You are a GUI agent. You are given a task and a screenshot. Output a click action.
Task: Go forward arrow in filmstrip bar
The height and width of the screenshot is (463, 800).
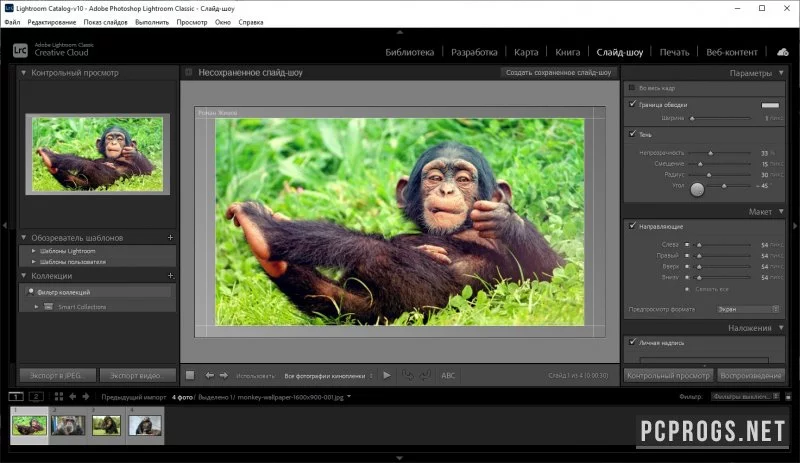pyautogui.click(x=86, y=397)
